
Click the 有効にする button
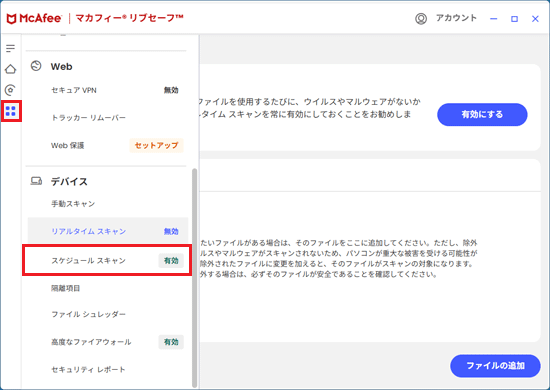point(482,114)
